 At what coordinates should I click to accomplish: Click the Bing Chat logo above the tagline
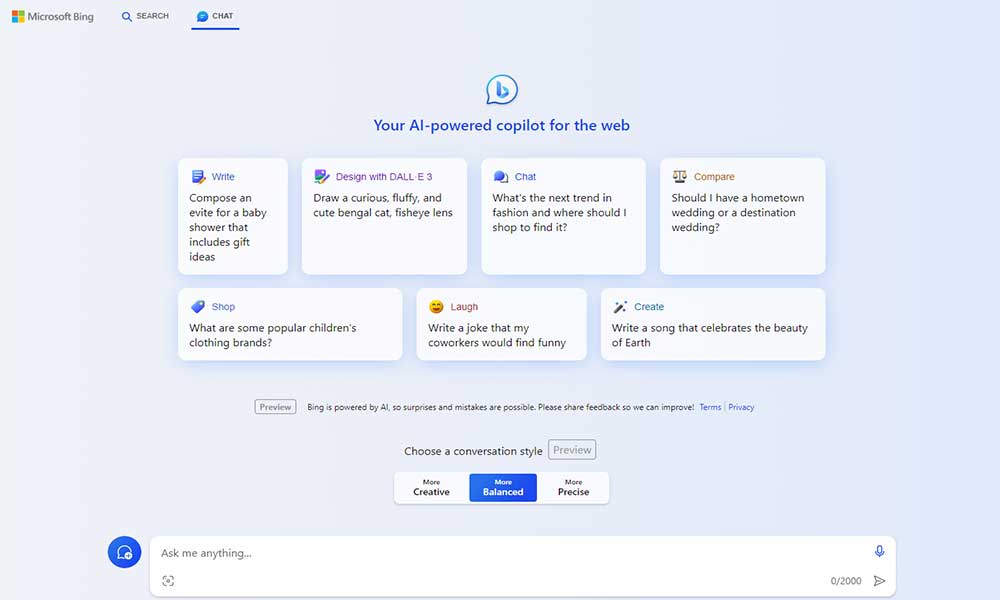(500, 90)
